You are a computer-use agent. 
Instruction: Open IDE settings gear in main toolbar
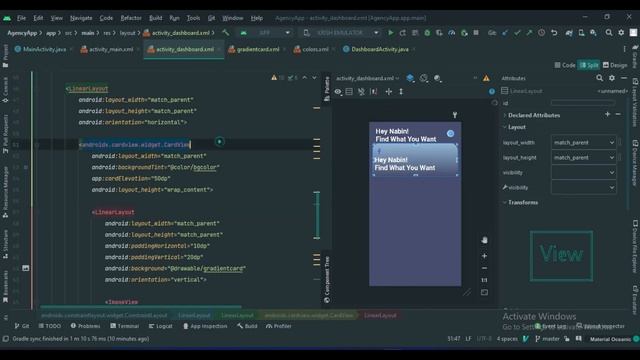(x=621, y=33)
